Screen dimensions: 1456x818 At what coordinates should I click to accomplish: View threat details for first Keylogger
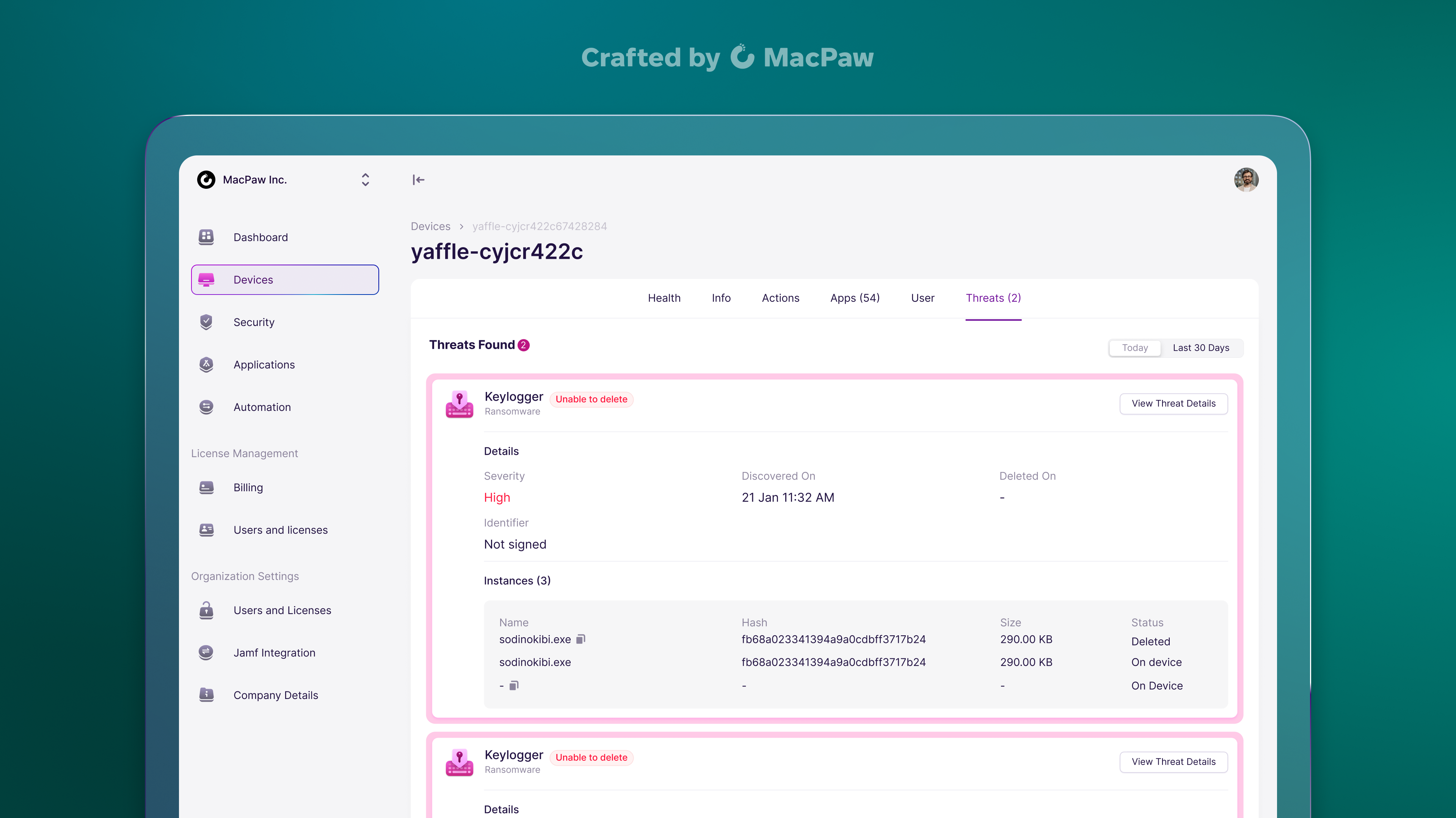click(1174, 403)
